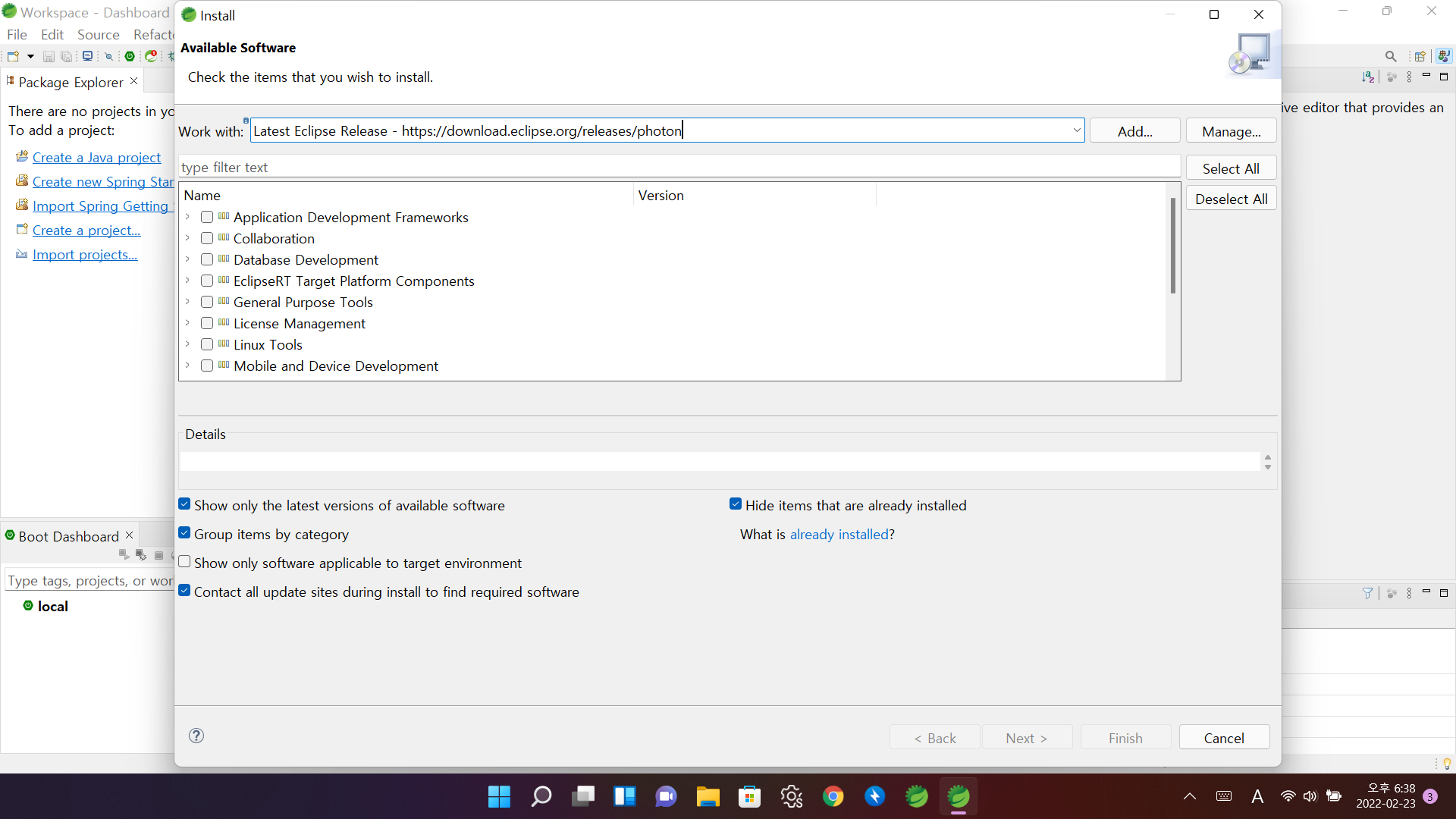
Task: Open the already installed link
Action: 839,535
